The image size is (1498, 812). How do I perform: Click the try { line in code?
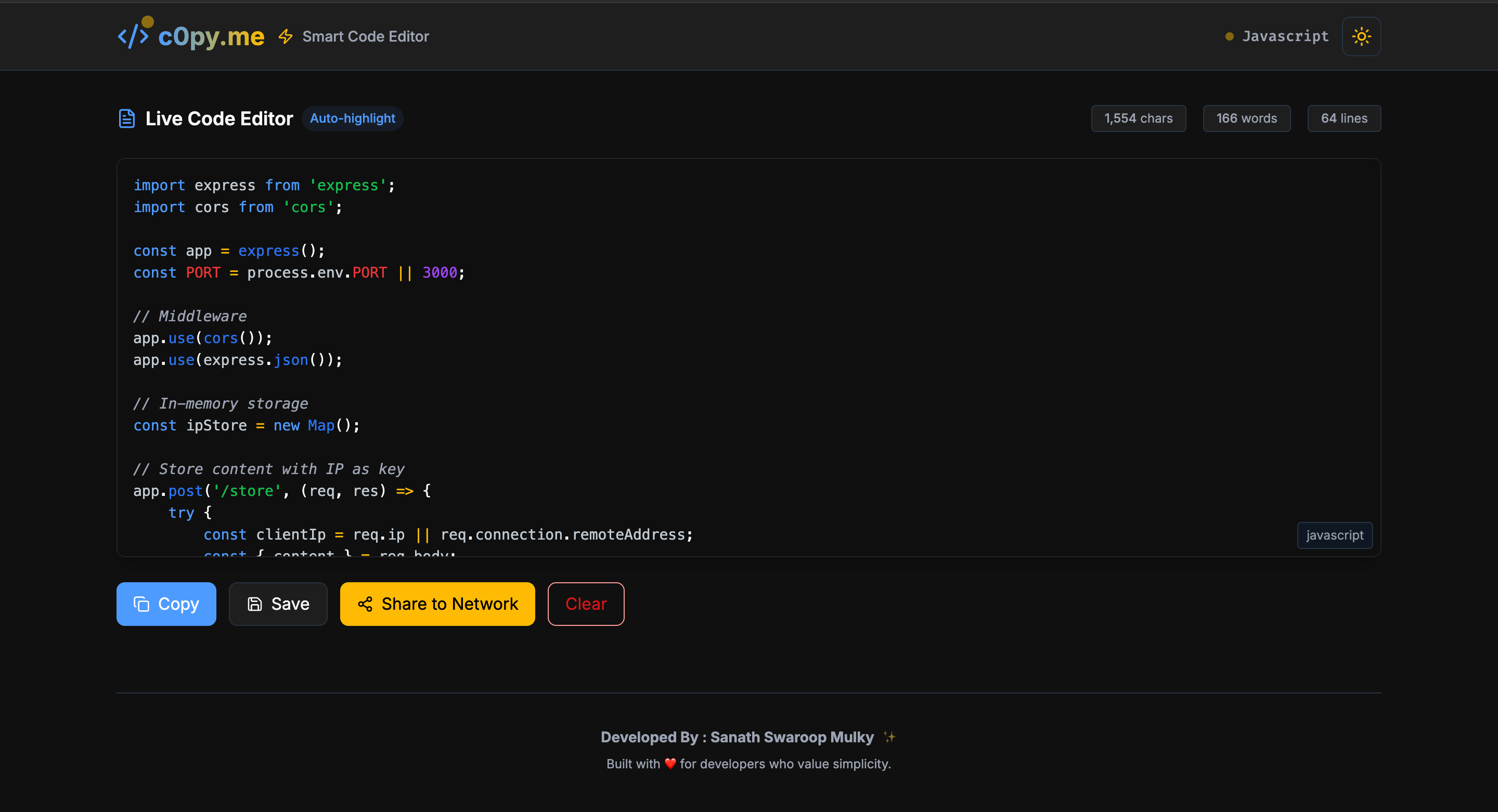click(x=190, y=513)
